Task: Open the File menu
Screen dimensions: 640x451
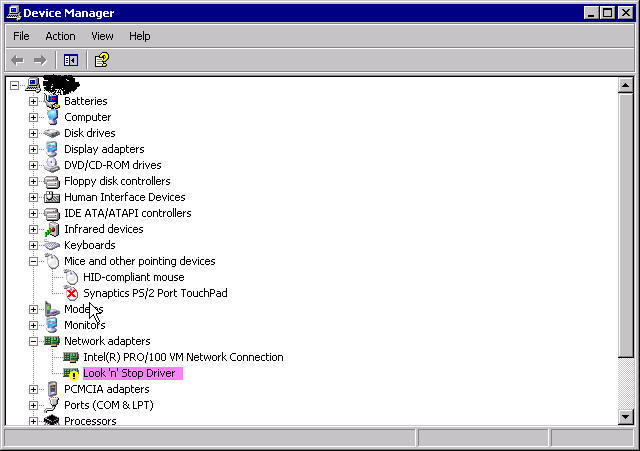Action: 21,36
